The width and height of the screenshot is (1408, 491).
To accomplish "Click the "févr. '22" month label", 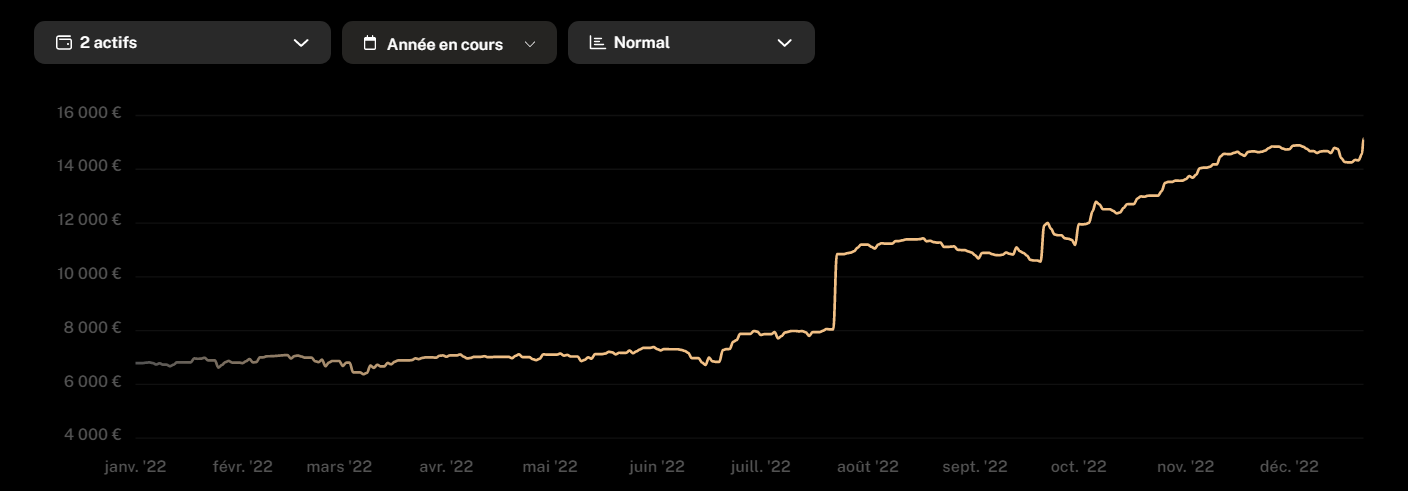I will coord(241,466).
